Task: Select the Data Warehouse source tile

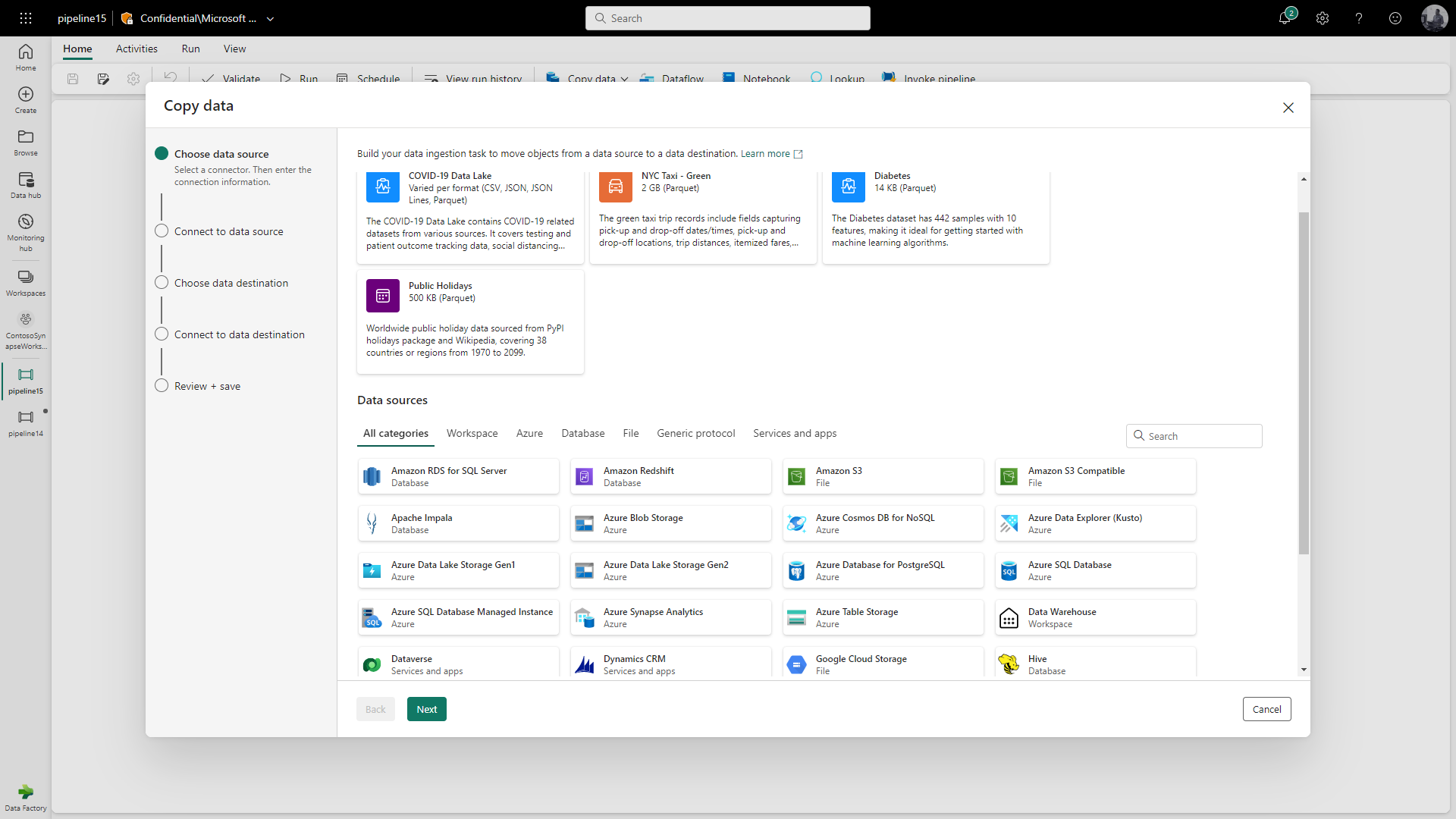Action: 1095,617
